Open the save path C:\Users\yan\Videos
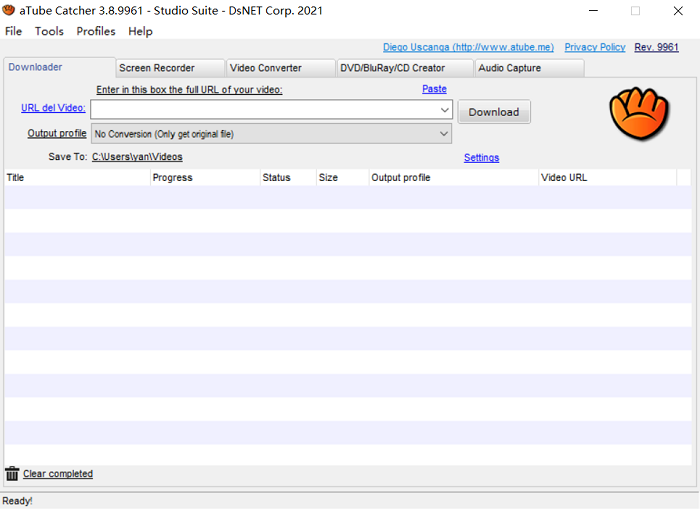Image resolution: width=700 pixels, height=509 pixels. click(137, 157)
